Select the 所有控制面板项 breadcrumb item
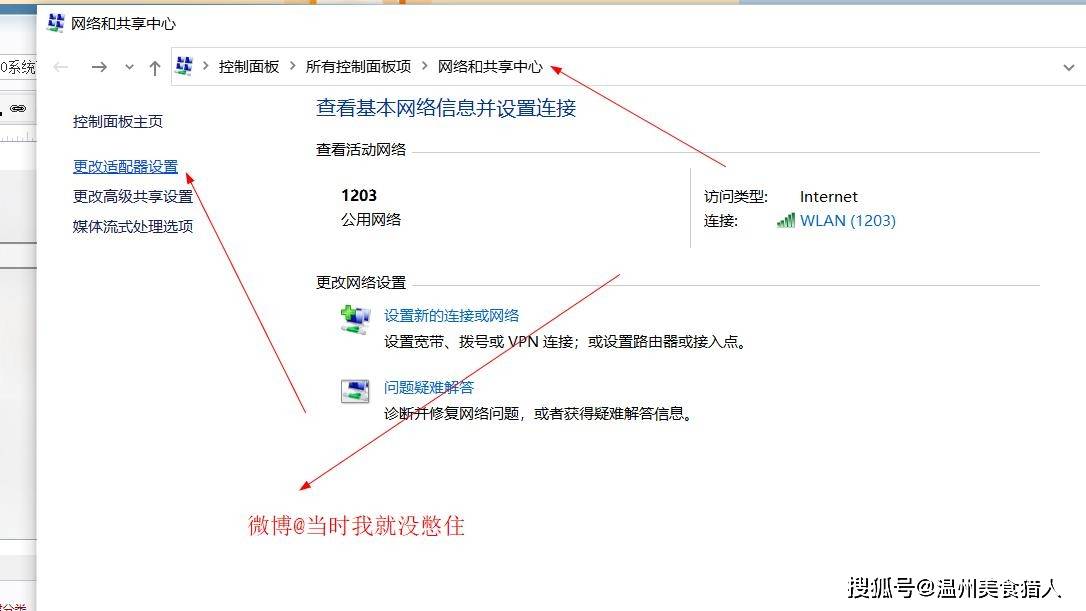 (358, 67)
